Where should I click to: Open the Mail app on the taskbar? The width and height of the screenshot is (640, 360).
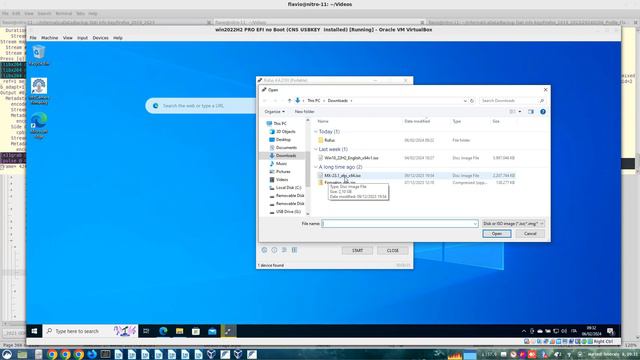click(x=212, y=331)
